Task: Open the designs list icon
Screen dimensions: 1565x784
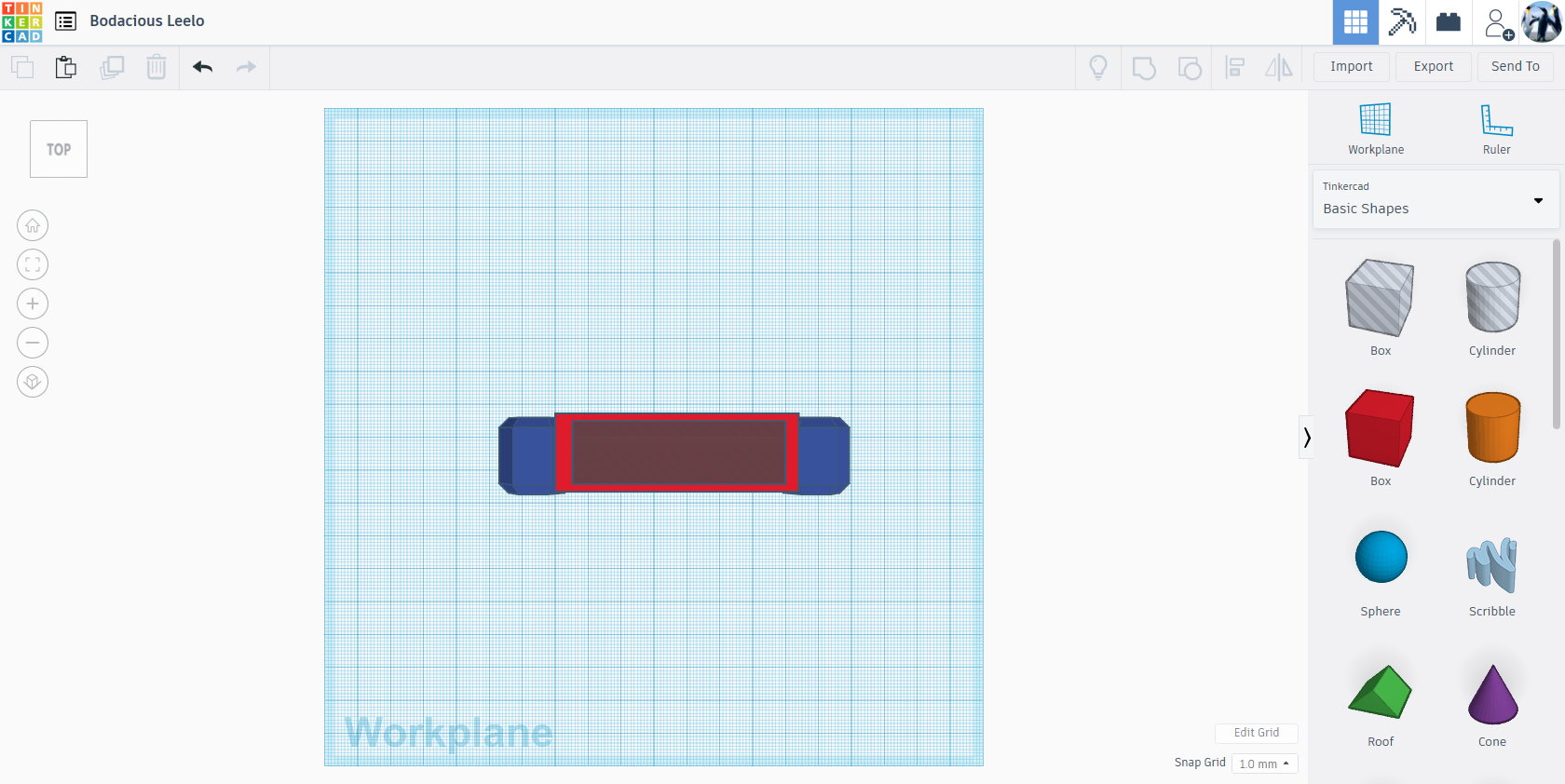Action: (x=65, y=21)
